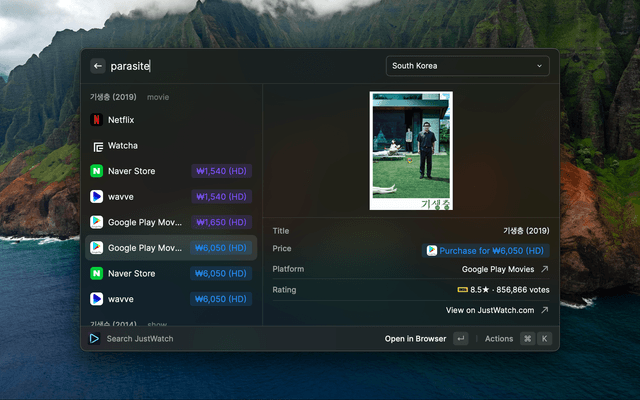Open the South Korea country dropdown
This screenshot has height=400, width=640.
pos(468,66)
